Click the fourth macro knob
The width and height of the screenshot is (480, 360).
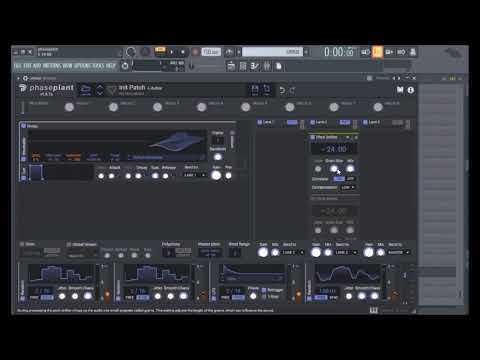coord(201,107)
